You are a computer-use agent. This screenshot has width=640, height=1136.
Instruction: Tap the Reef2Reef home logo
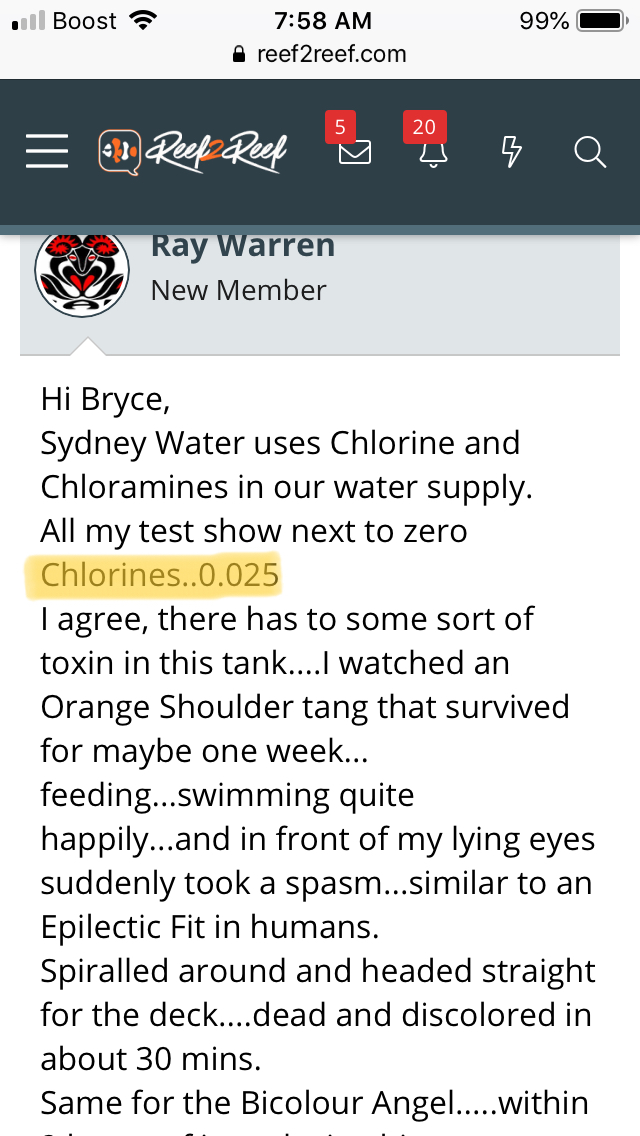pos(192,152)
